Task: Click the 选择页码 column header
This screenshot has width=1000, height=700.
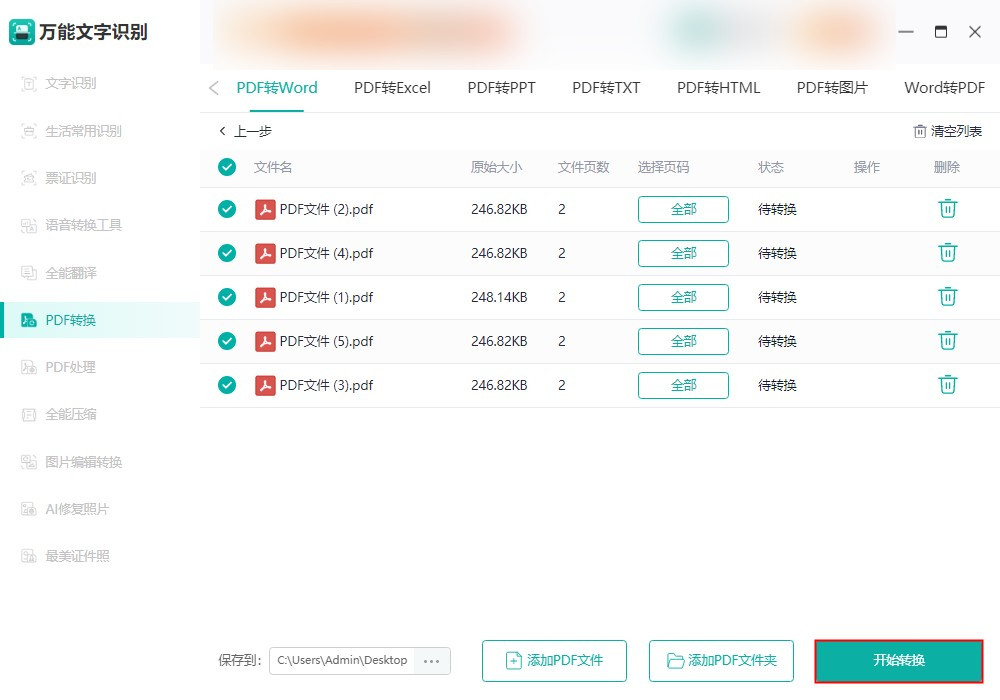Action: coord(663,167)
